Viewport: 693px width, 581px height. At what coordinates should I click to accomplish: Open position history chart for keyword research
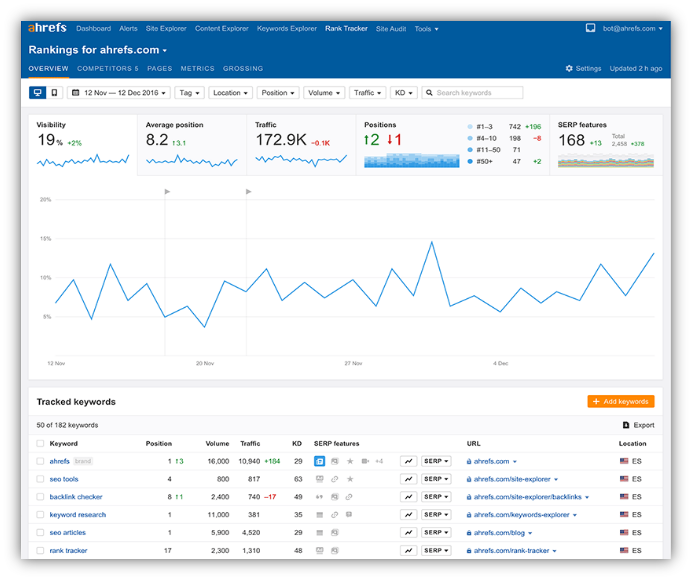click(x=408, y=515)
